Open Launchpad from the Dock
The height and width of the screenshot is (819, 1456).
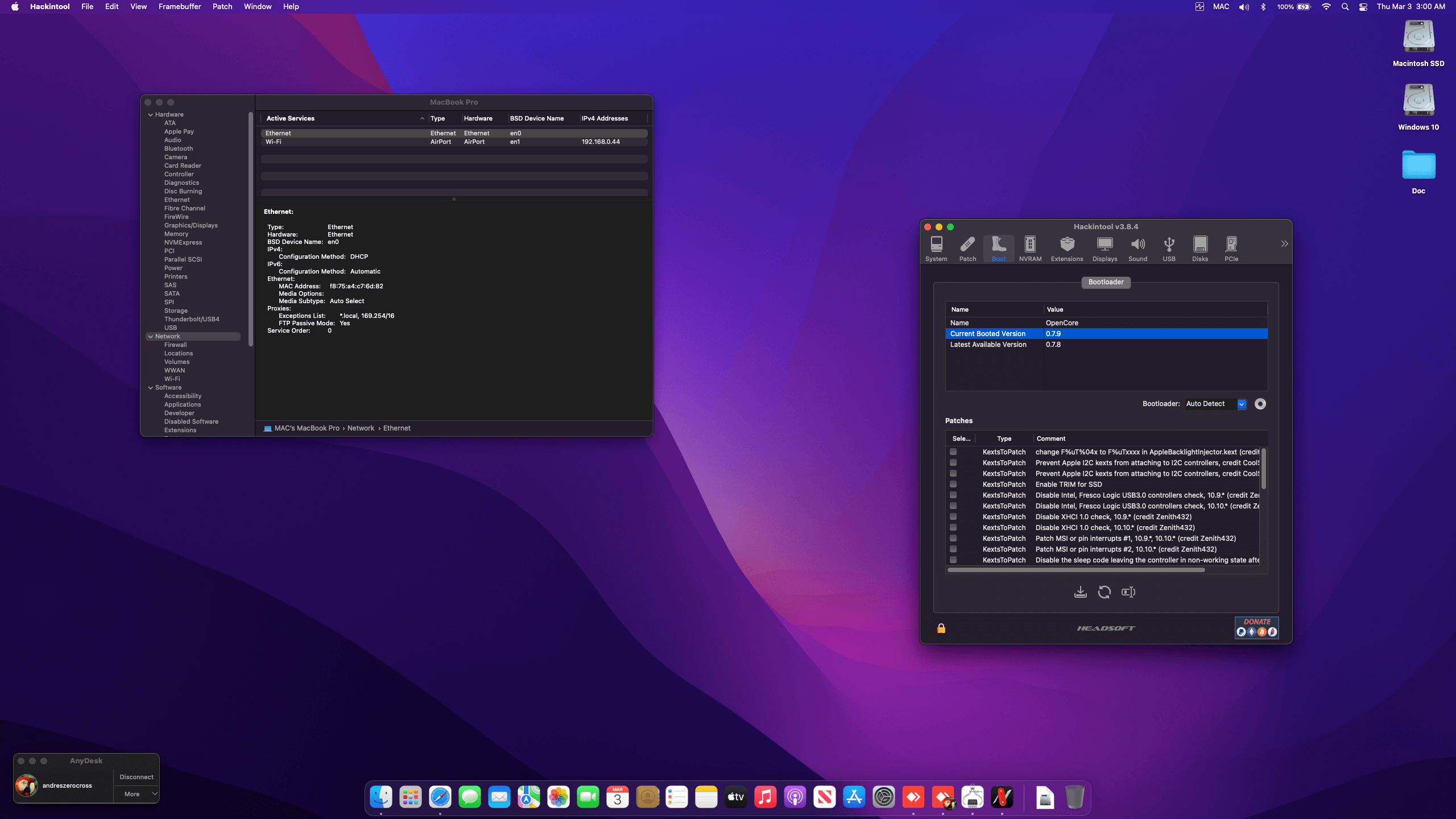(411, 797)
